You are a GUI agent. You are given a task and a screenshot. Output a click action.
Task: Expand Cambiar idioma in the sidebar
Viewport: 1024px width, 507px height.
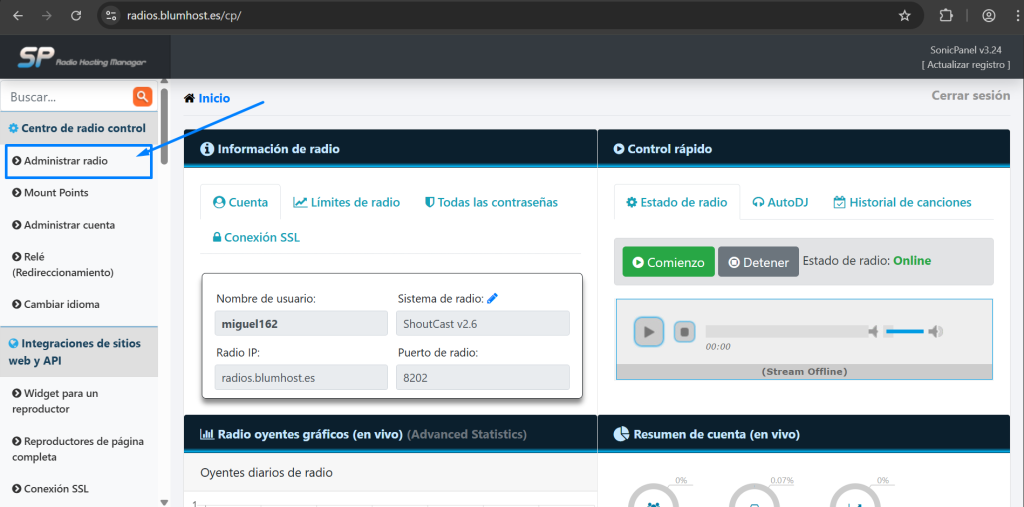pyautogui.click(x=61, y=304)
